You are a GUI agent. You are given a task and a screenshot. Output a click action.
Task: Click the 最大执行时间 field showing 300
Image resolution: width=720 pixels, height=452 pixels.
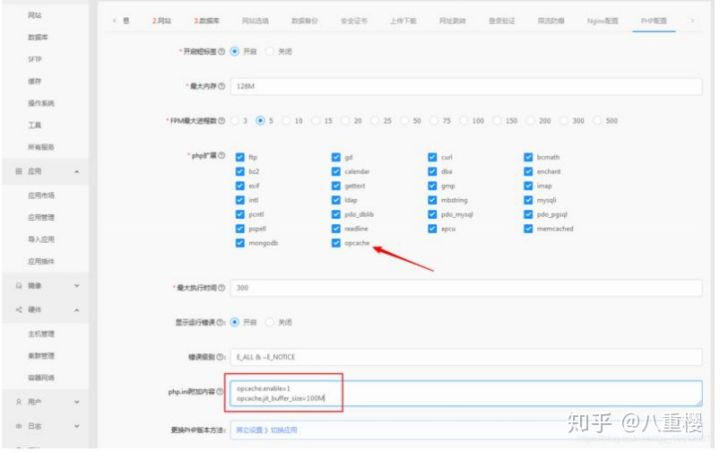[466, 288]
